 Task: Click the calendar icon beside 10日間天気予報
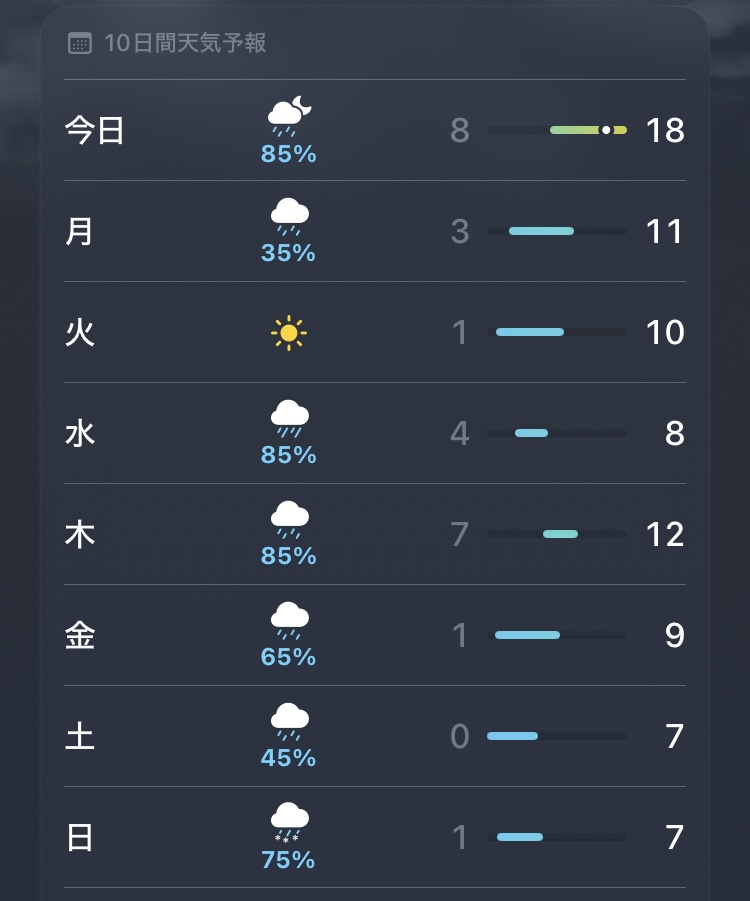pos(79,43)
